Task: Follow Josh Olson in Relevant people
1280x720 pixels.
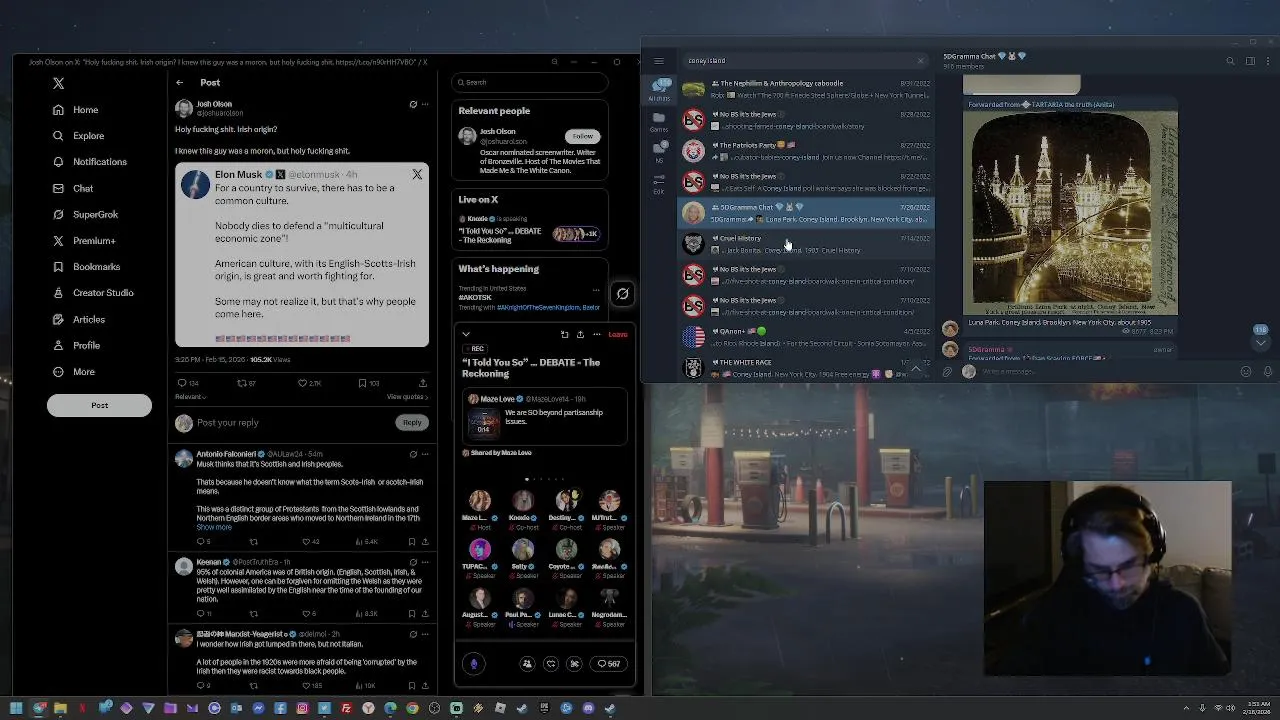Action: pos(582,136)
